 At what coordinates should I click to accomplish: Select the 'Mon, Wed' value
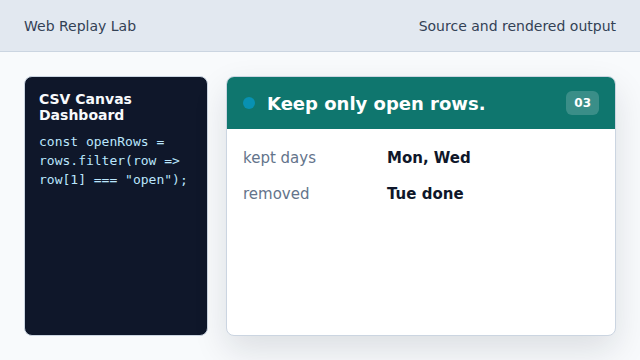[x=429, y=158]
